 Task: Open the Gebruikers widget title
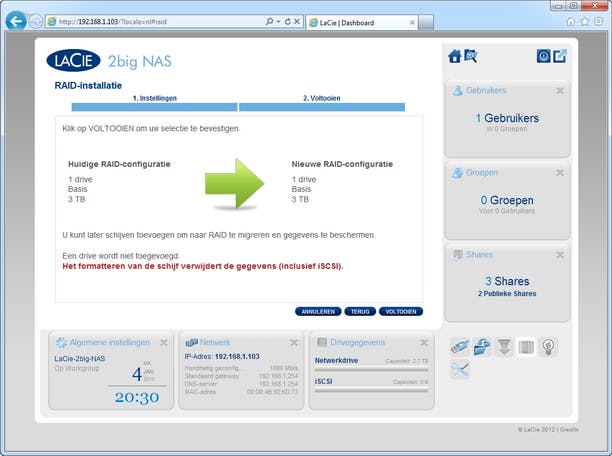coord(486,91)
